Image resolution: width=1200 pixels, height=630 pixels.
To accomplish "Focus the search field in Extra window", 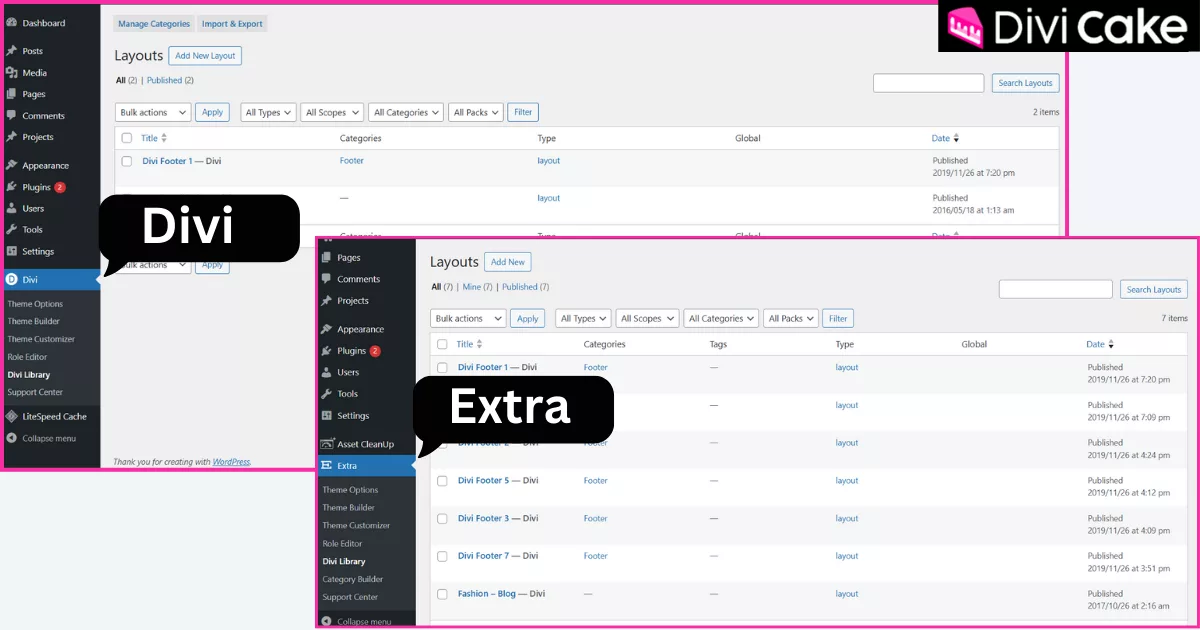I will [x=1056, y=289].
